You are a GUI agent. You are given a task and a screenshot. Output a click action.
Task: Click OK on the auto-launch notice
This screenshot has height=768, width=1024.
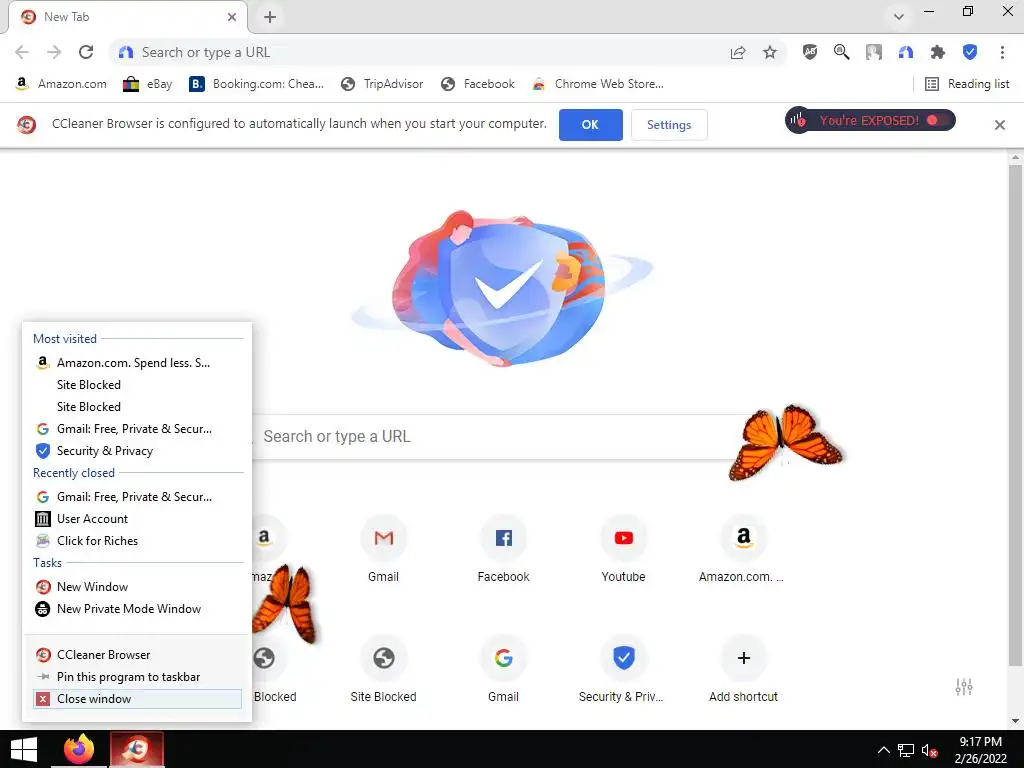coord(590,125)
